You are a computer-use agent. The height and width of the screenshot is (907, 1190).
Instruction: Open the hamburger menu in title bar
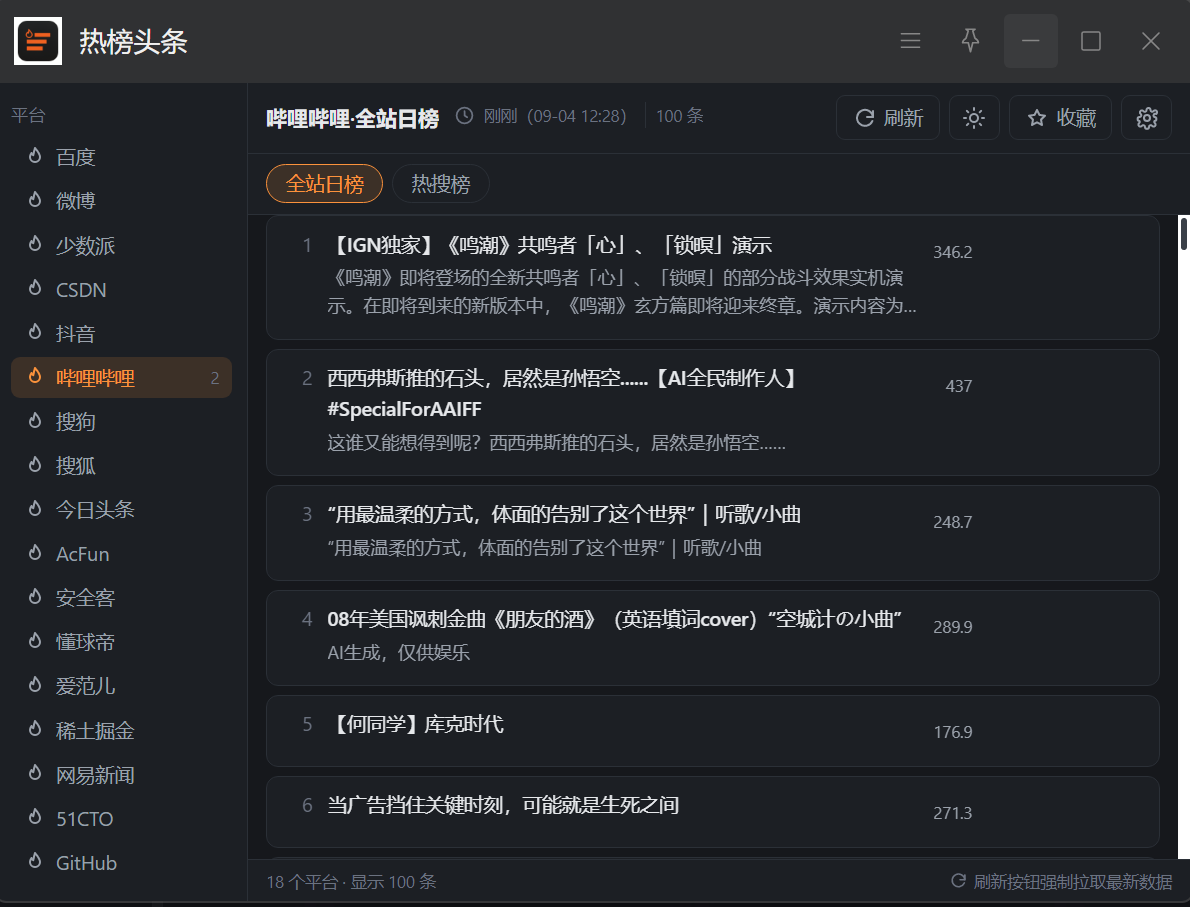[910, 41]
